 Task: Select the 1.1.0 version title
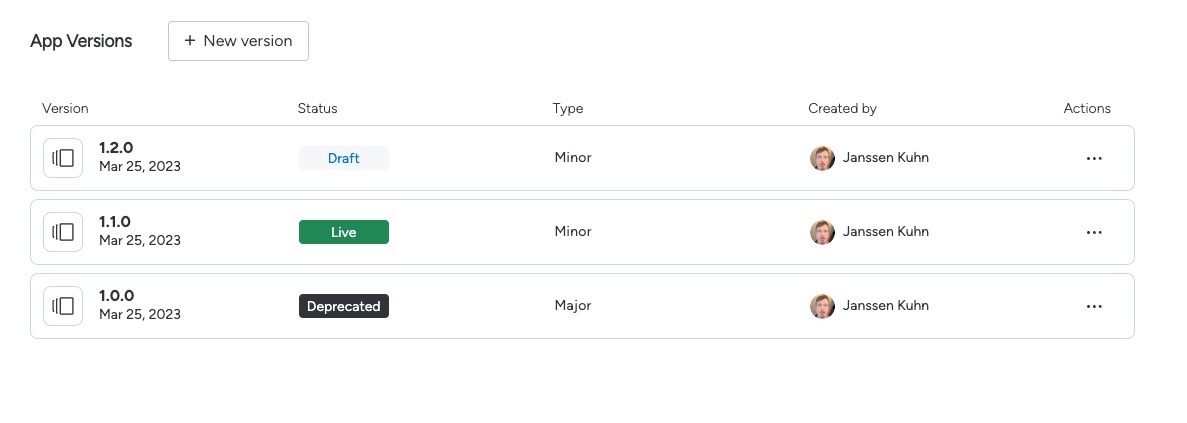coord(115,222)
